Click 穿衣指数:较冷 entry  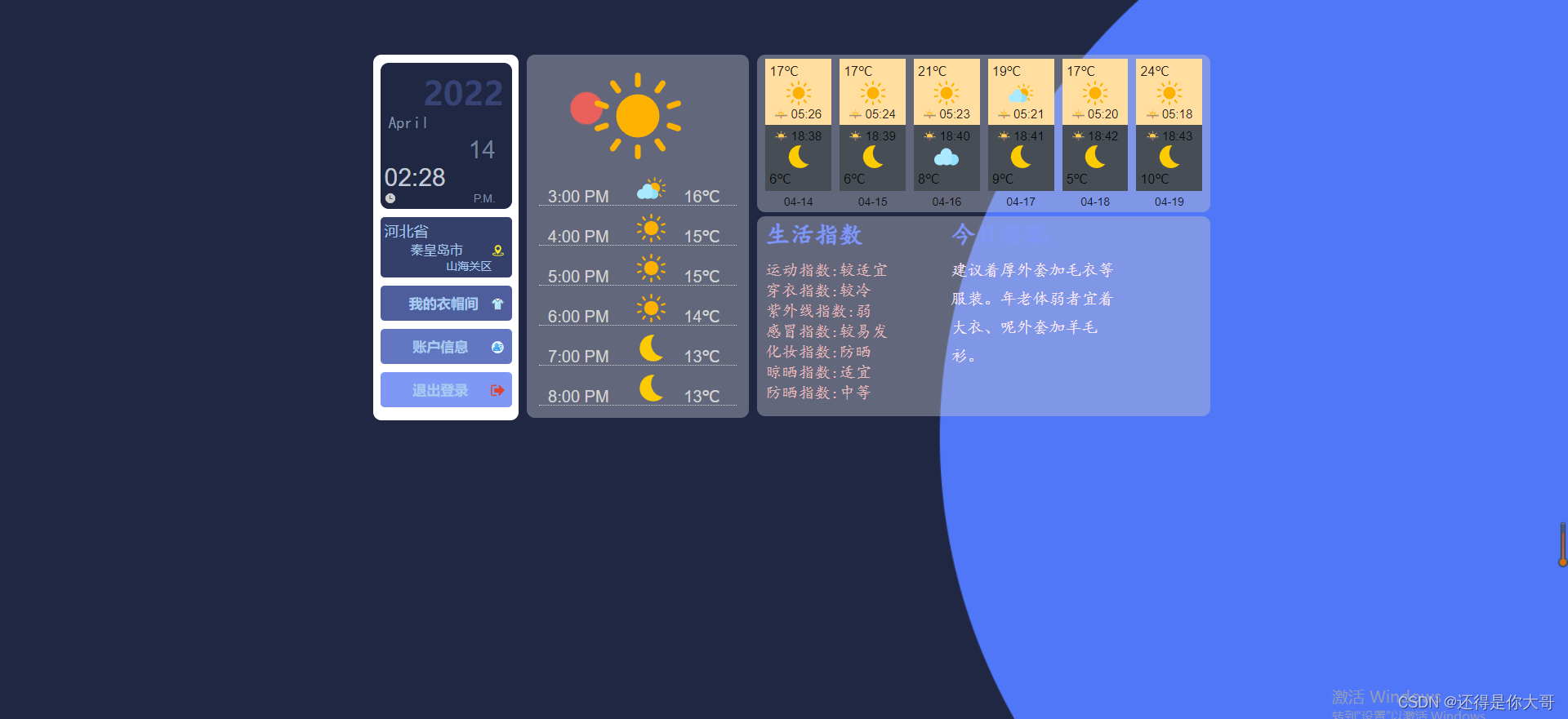coord(818,291)
